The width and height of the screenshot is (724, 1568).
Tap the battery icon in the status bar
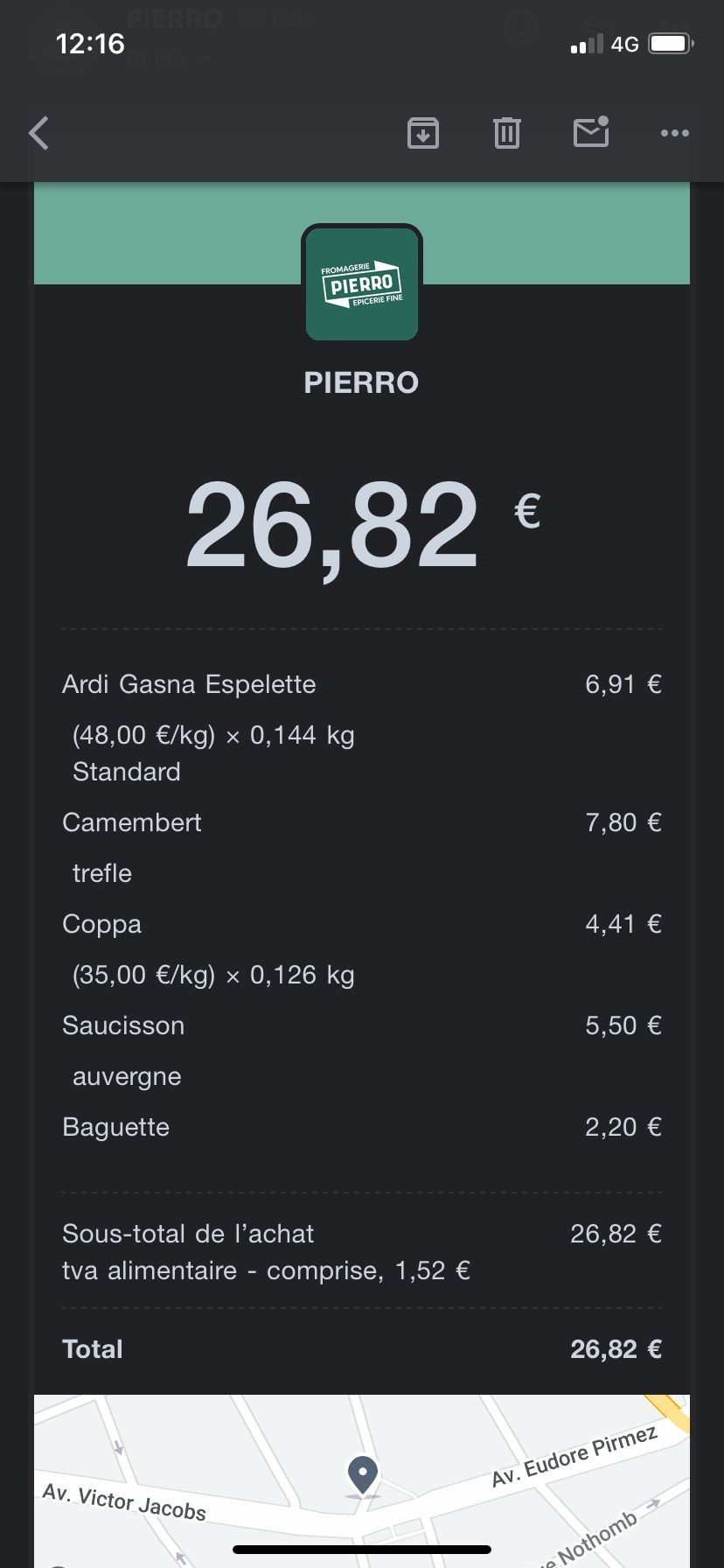coord(672,44)
